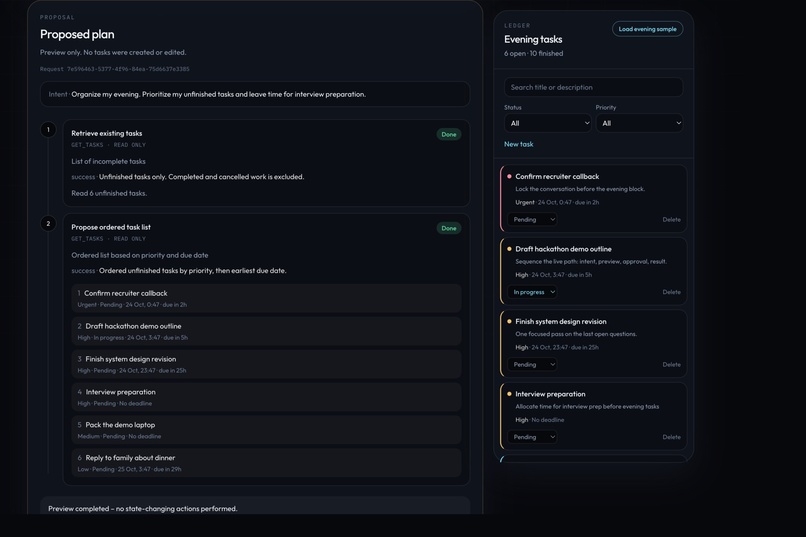This screenshot has height=537, width=806.
Task: Click the yellow dot on Interview preparation card
Action: coord(509,394)
